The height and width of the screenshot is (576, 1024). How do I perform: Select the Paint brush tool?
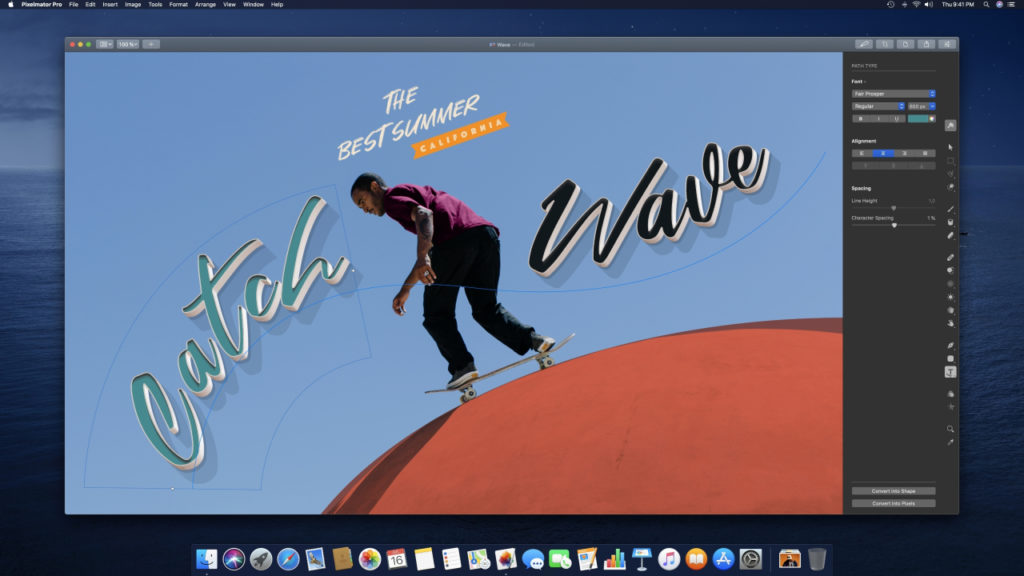click(x=950, y=209)
